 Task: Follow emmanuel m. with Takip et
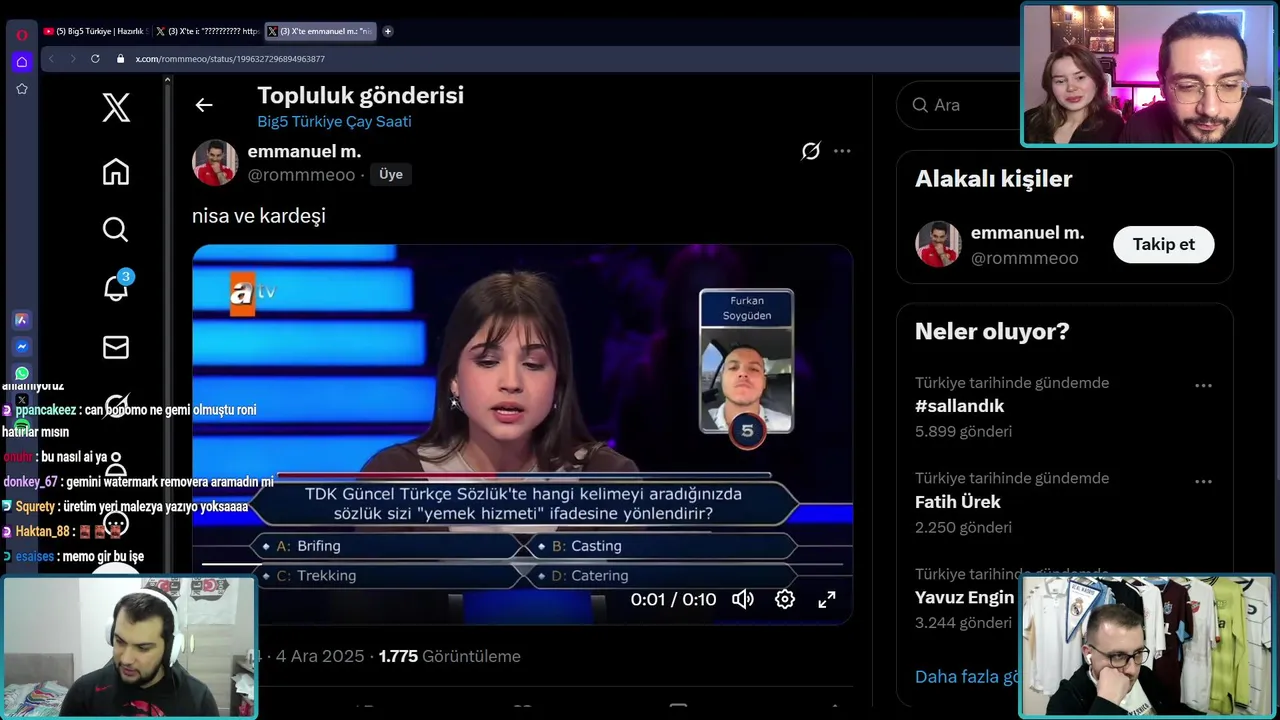tap(1164, 244)
